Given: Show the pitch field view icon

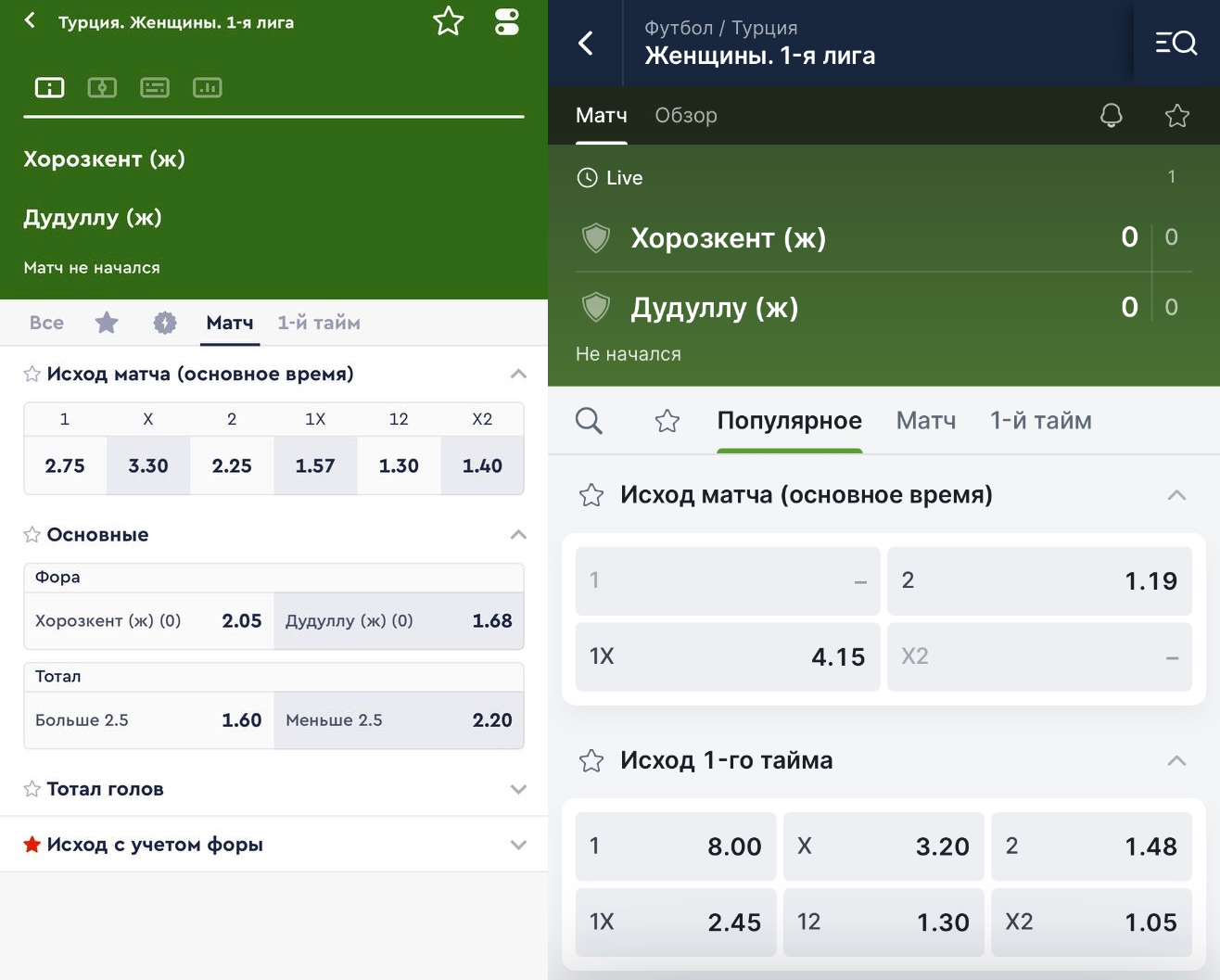Looking at the screenshot, I should coord(102,88).
